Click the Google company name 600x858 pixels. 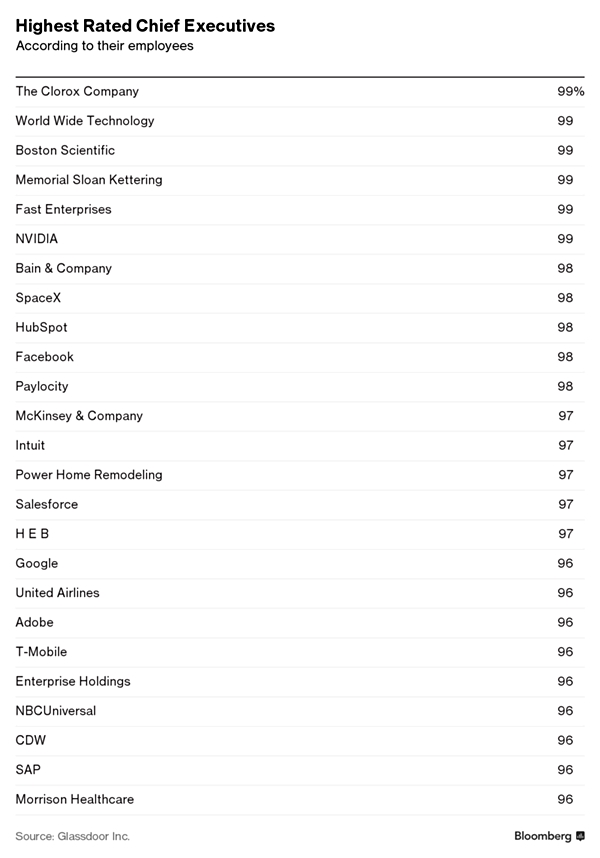[37, 563]
